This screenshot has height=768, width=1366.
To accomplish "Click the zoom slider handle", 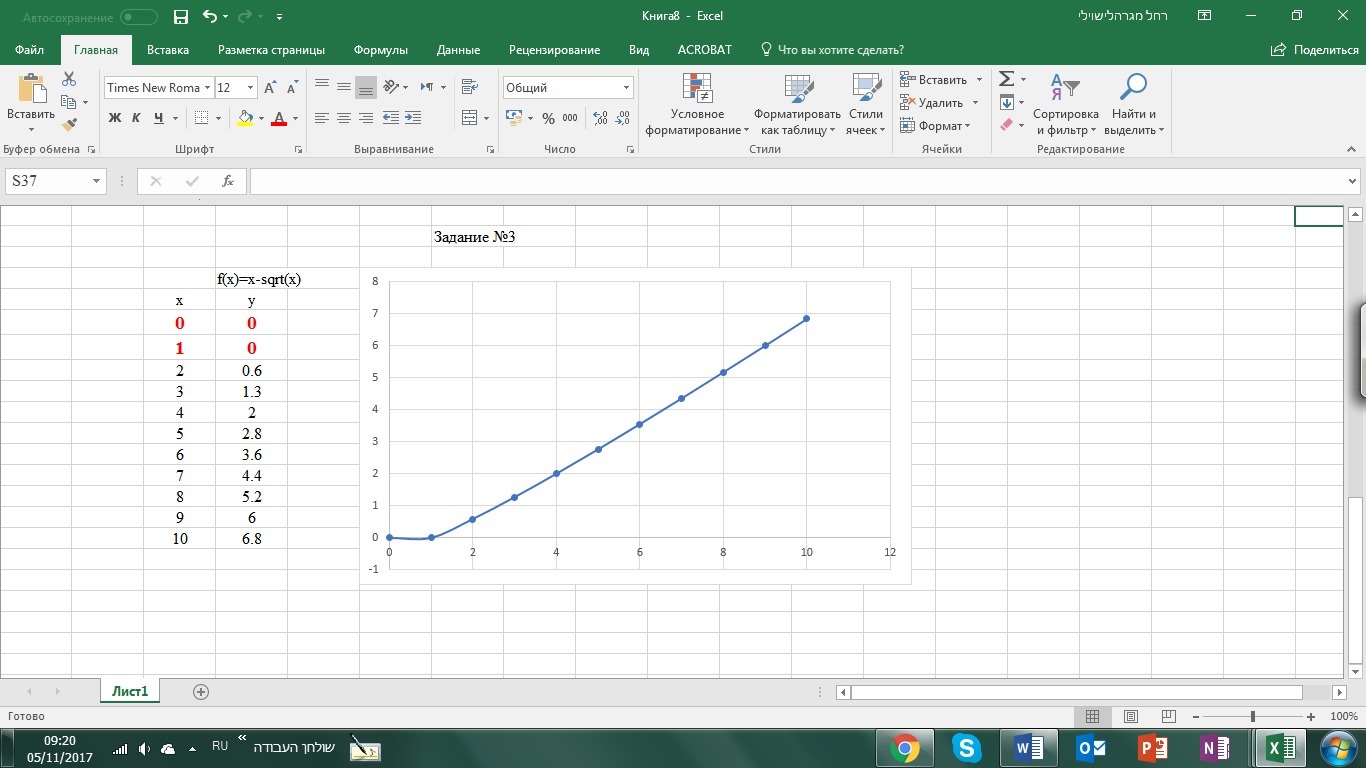I will click(x=1253, y=717).
